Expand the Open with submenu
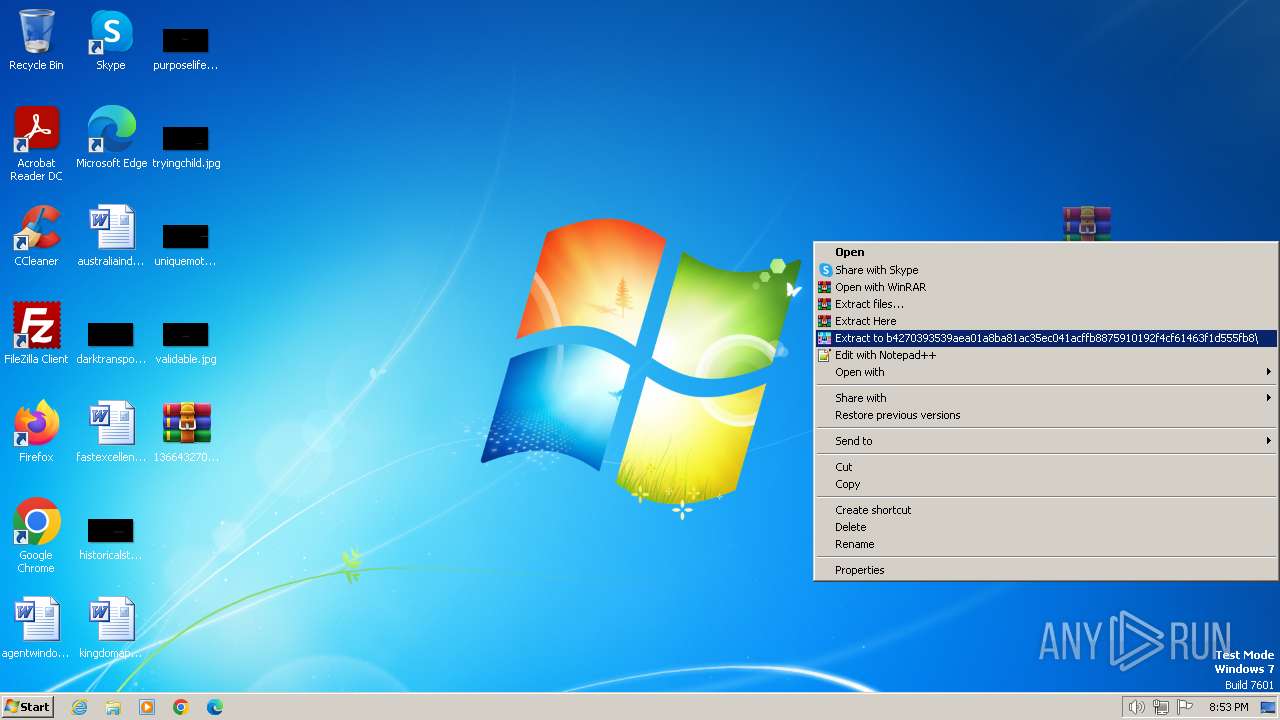 1046,372
